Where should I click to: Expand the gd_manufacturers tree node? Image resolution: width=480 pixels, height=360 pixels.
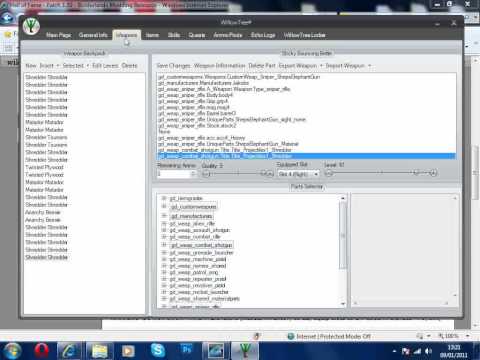(164, 216)
